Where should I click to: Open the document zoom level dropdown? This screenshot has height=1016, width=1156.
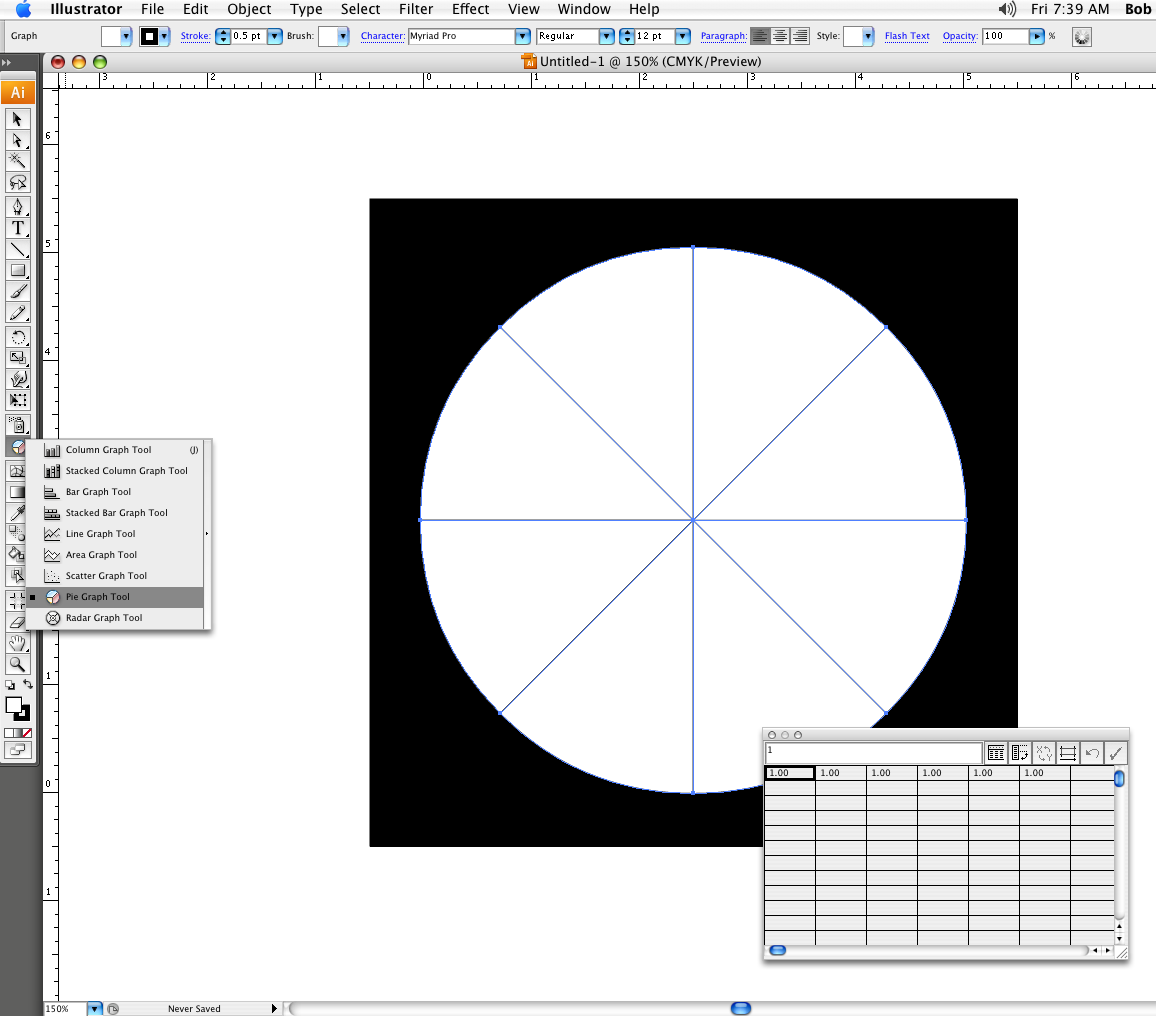(x=95, y=1009)
